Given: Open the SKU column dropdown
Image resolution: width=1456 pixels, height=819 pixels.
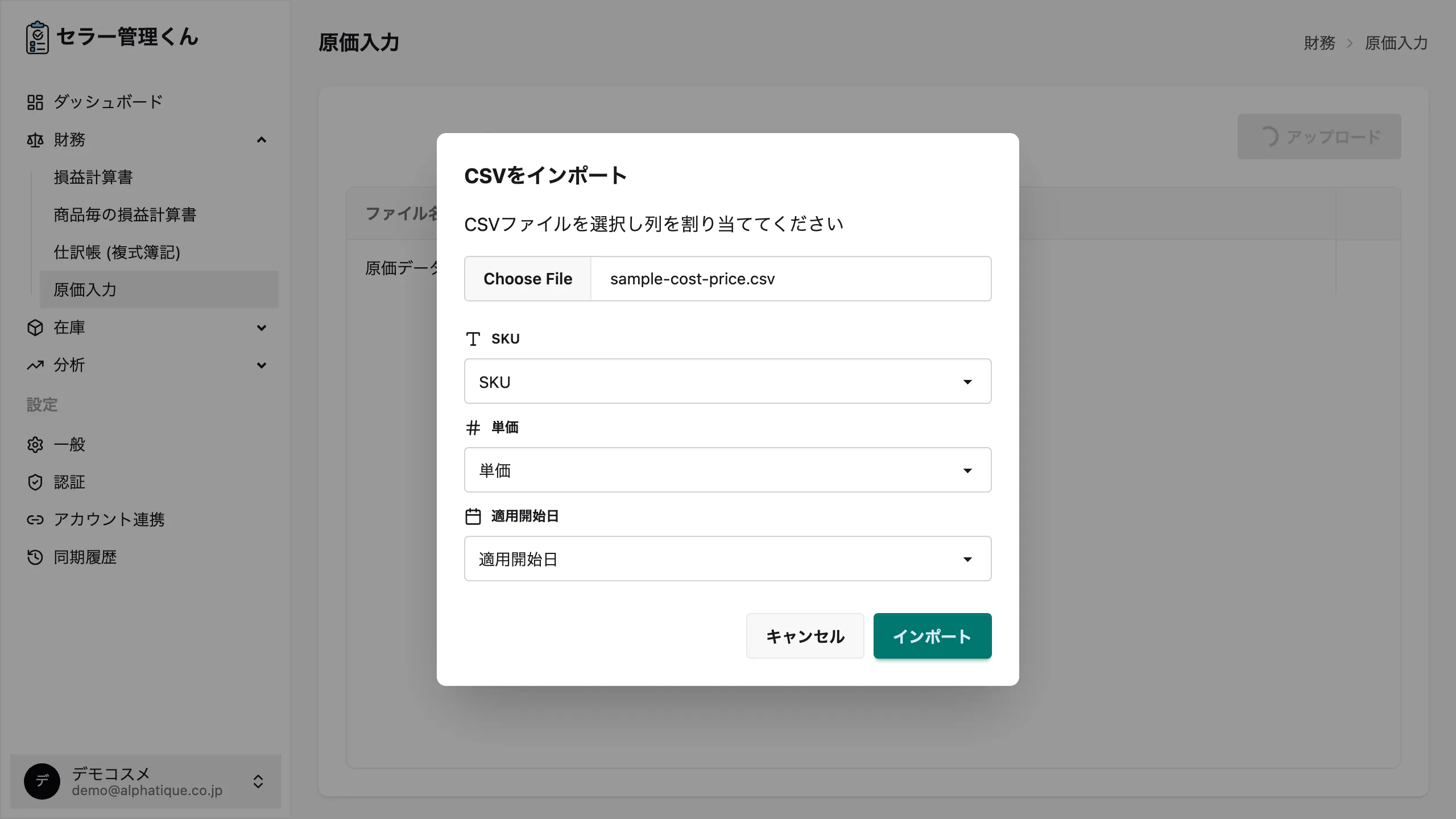Looking at the screenshot, I should (x=728, y=381).
